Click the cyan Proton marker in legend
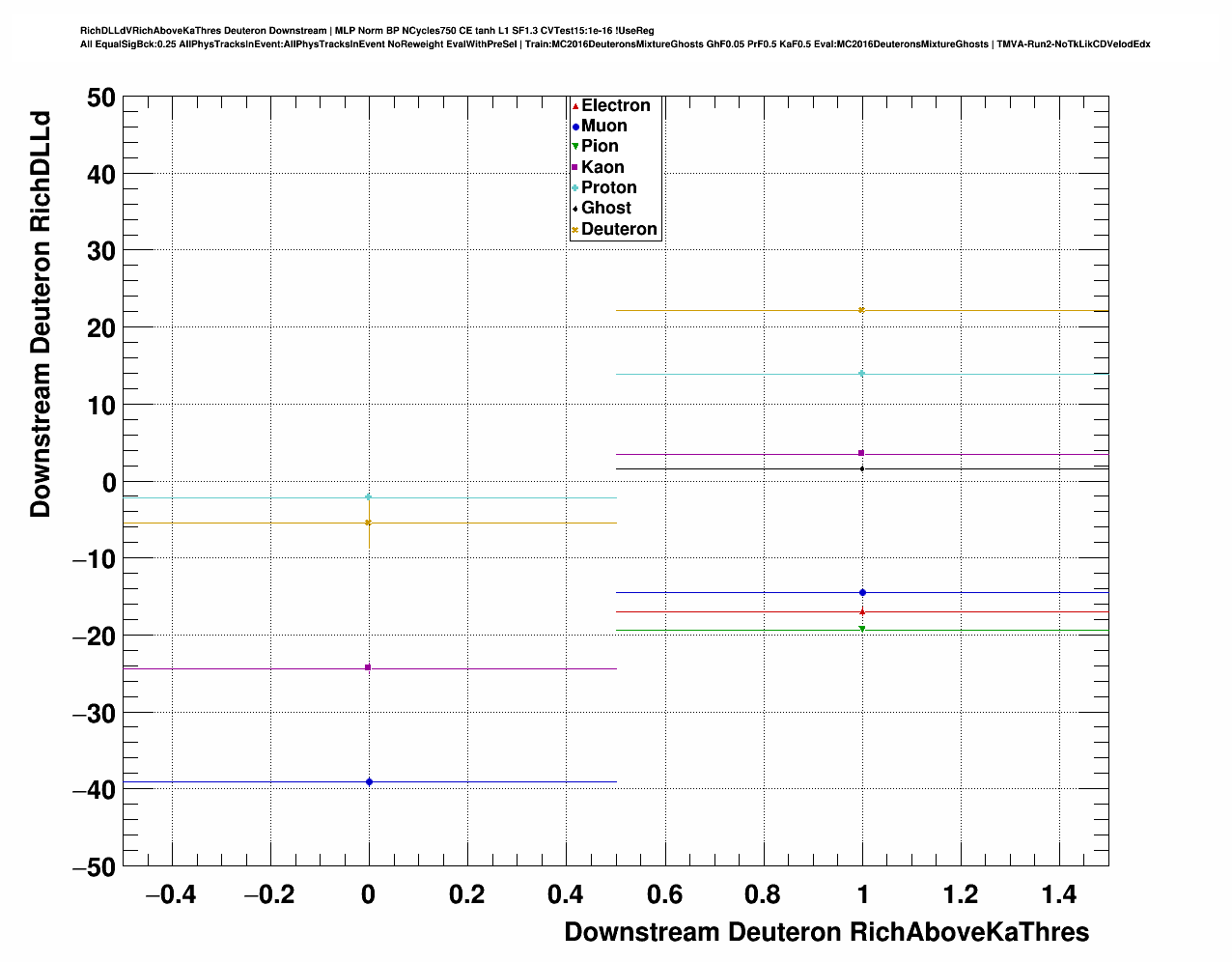 [575, 188]
